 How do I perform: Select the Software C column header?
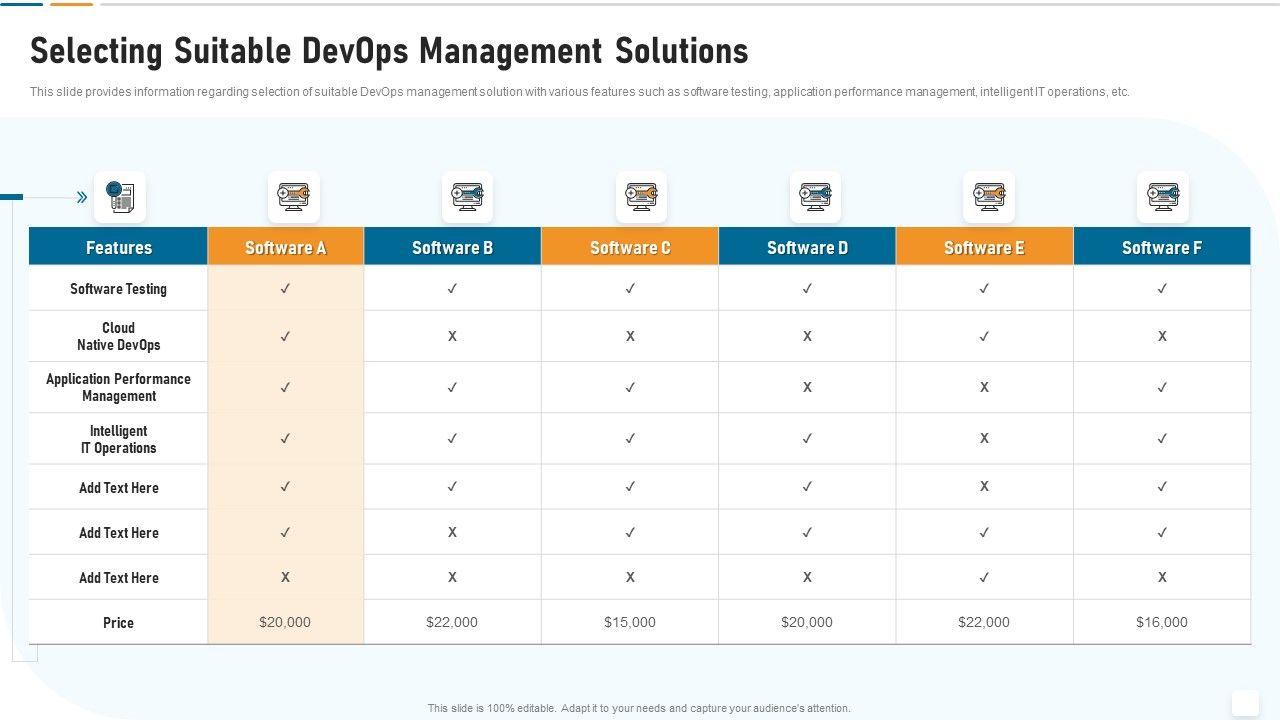click(x=630, y=247)
